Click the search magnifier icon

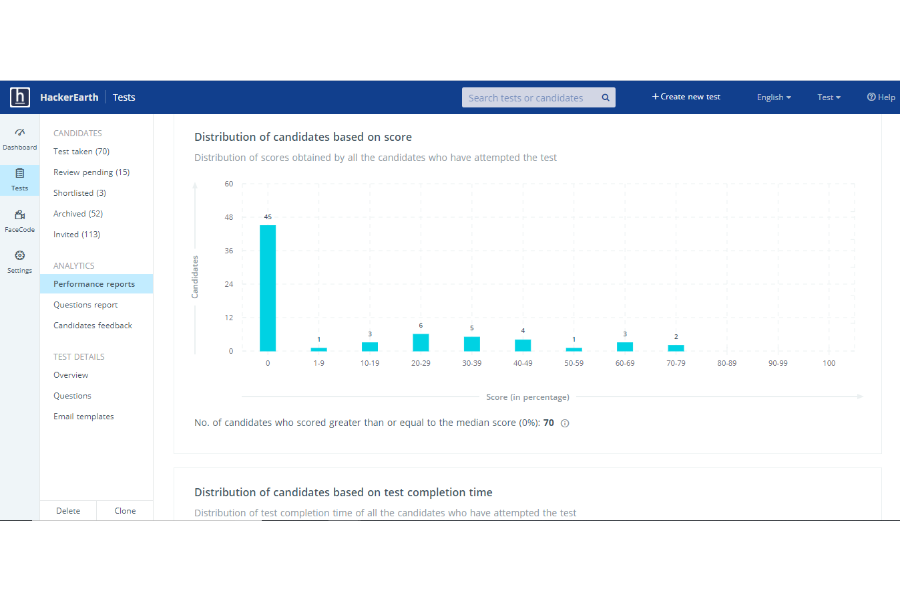605,98
